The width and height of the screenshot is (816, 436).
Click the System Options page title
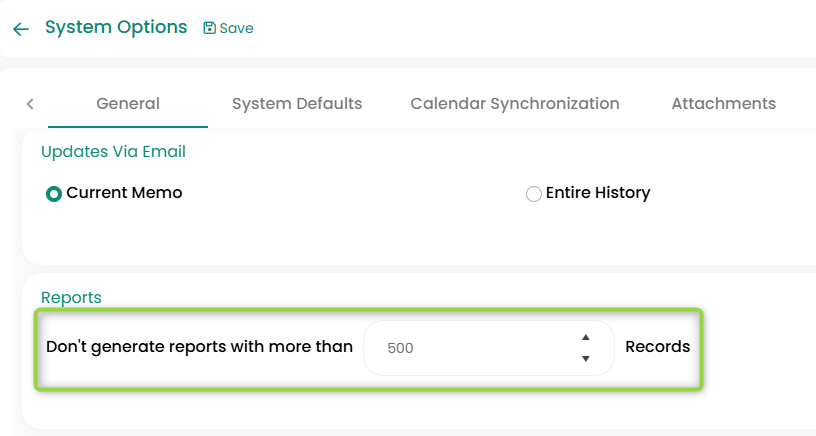pyautogui.click(x=116, y=27)
